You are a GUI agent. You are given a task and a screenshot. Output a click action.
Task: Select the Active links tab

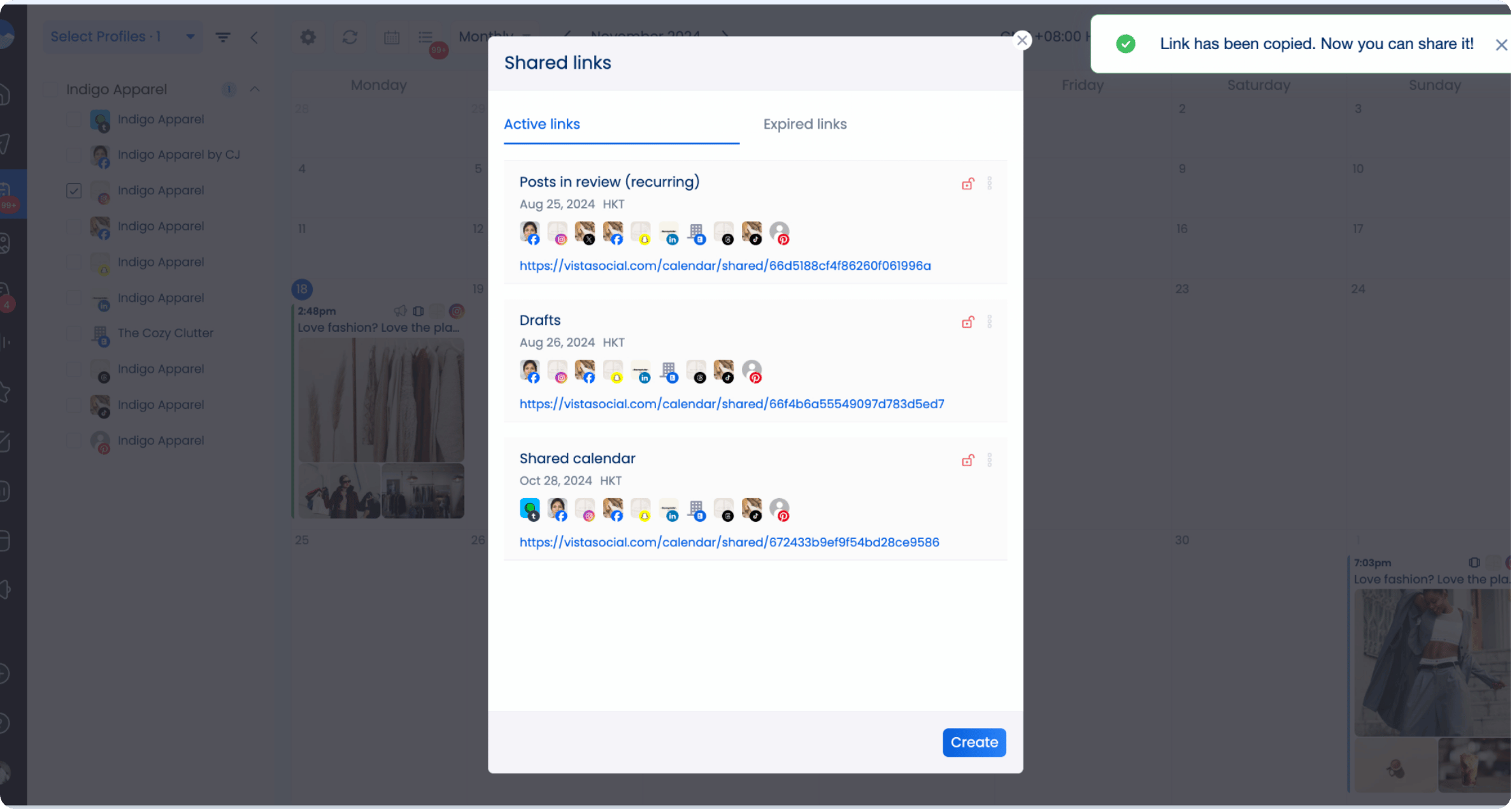pos(541,124)
